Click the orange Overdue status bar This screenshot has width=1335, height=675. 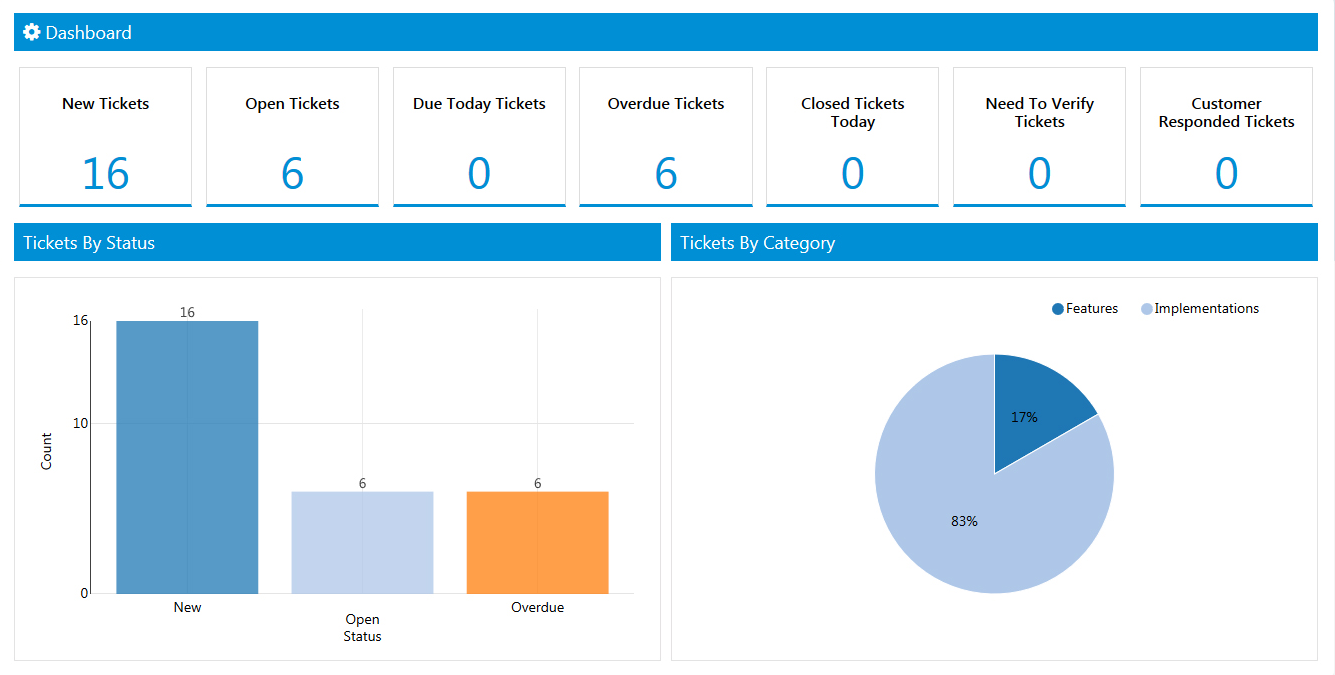(537, 542)
